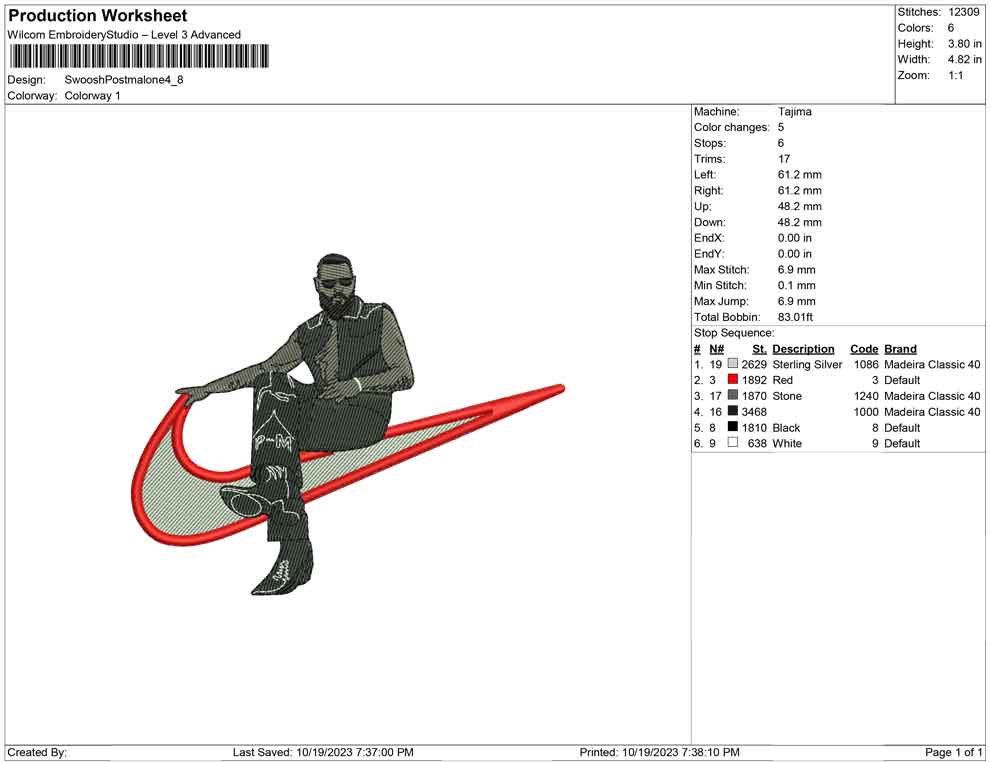
Task: Click the barcode under the worksheet title
Action: 138,56
